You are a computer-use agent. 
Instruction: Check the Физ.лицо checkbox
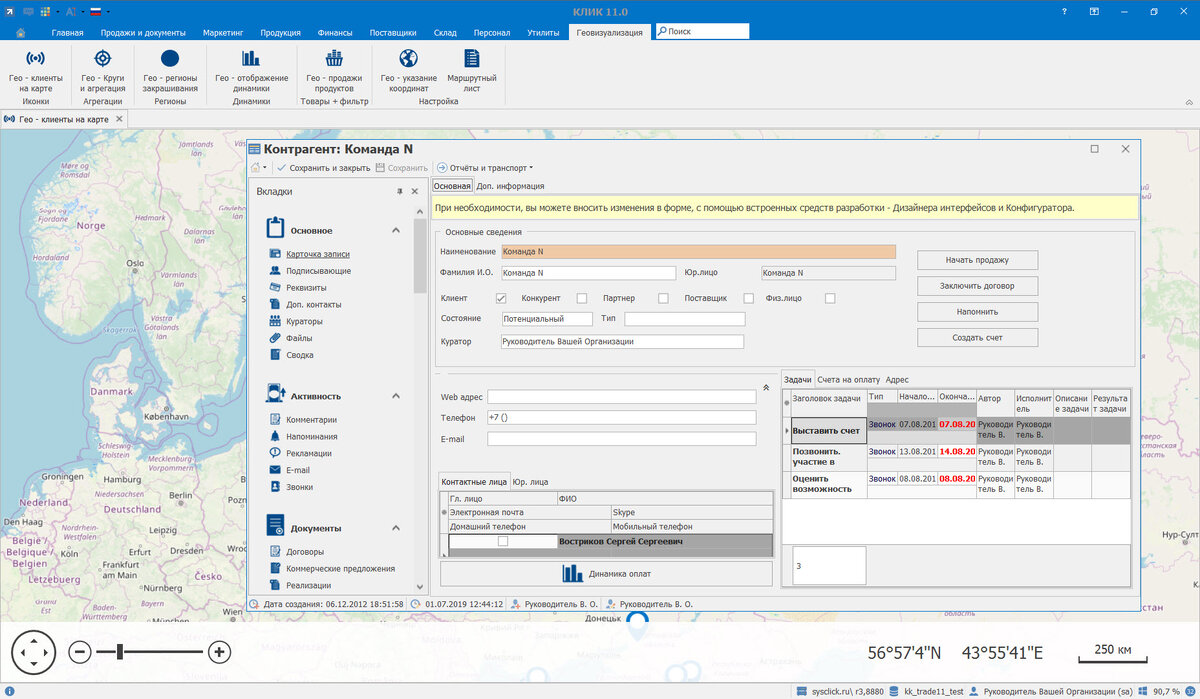pyautogui.click(x=829, y=298)
